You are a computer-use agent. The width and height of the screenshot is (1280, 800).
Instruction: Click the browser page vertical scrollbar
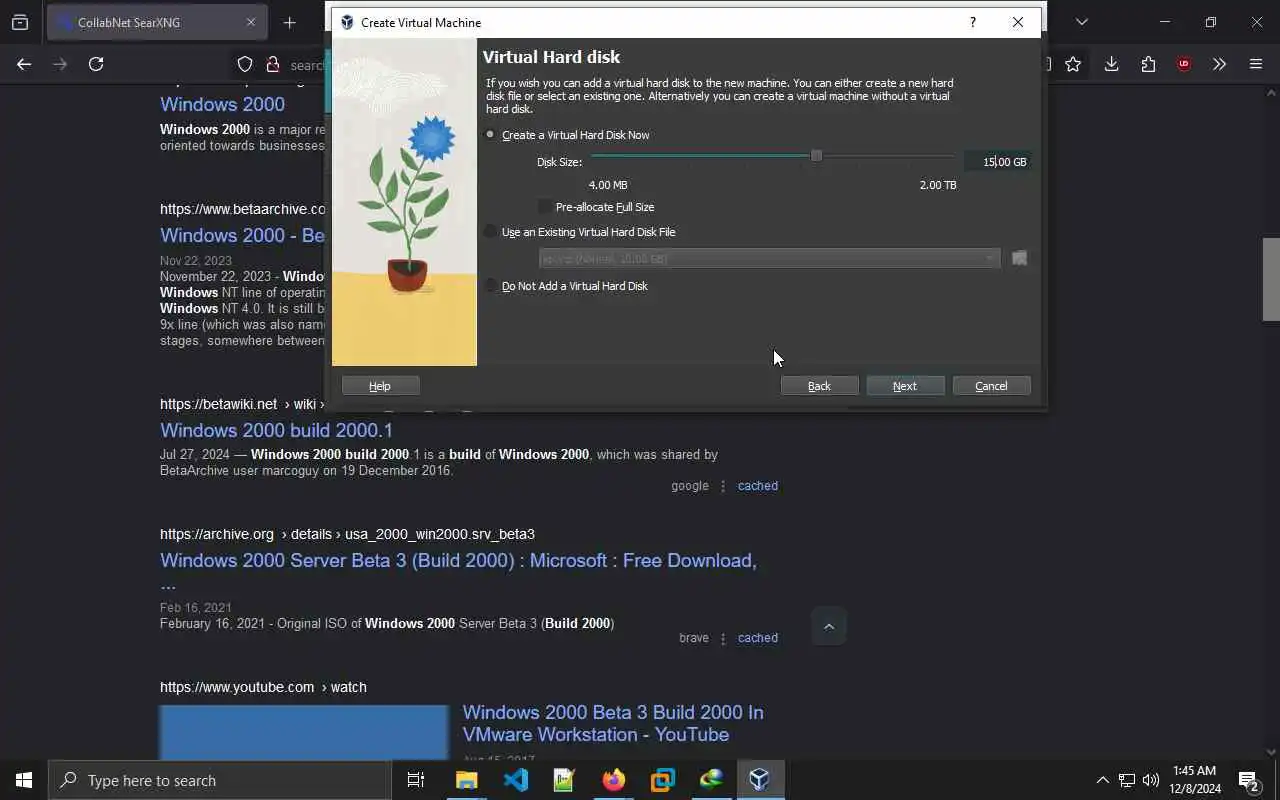tap(1271, 279)
